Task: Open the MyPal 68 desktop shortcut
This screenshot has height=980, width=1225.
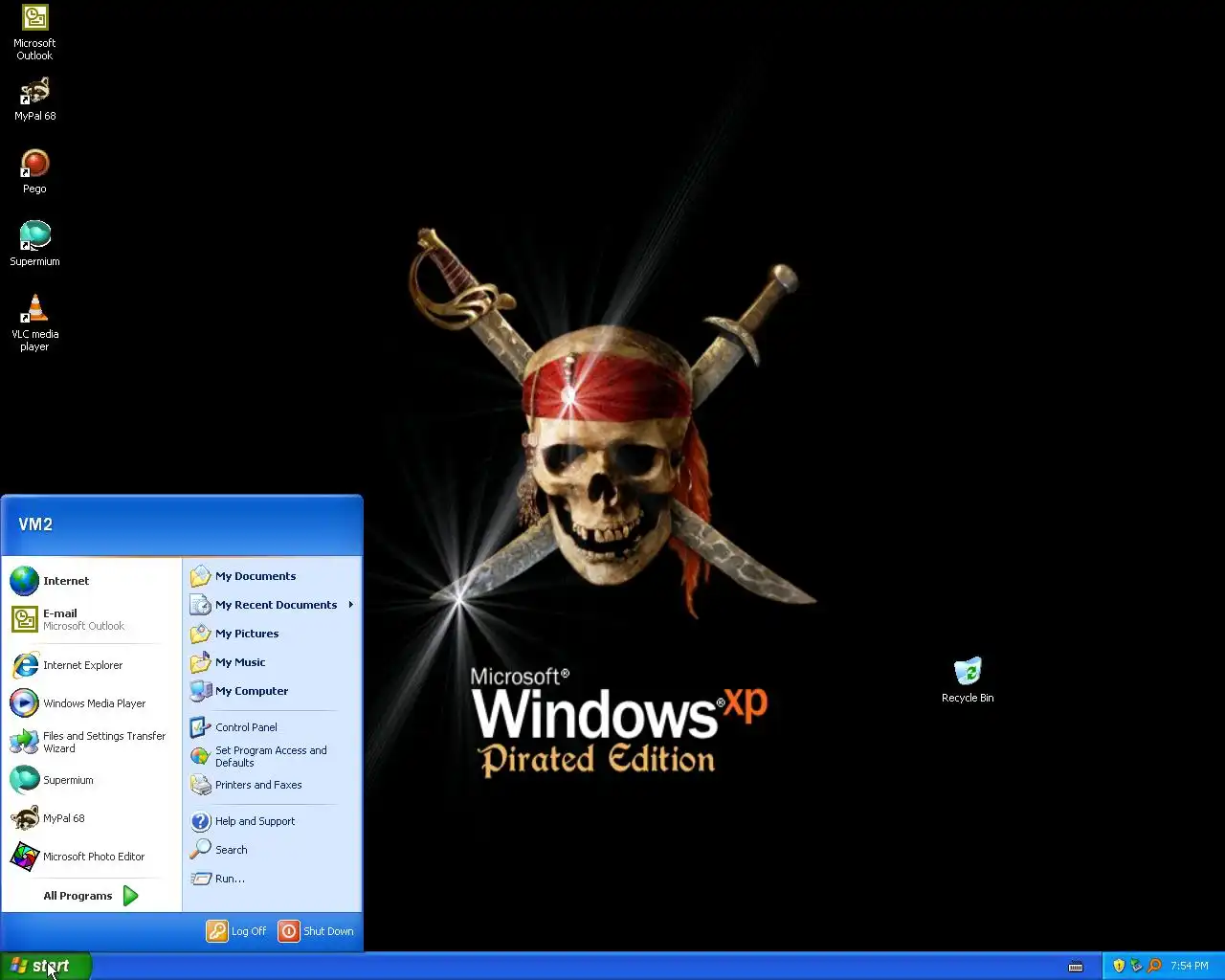Action: tap(34, 99)
